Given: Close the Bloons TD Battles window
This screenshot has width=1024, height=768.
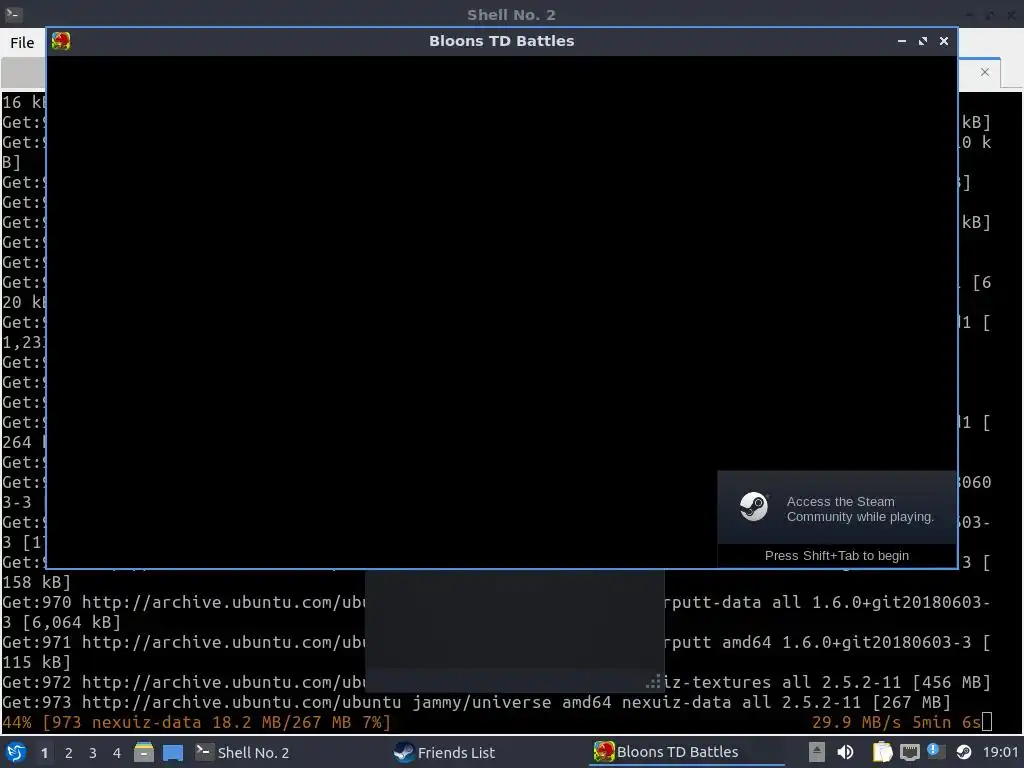Looking at the screenshot, I should point(944,41).
